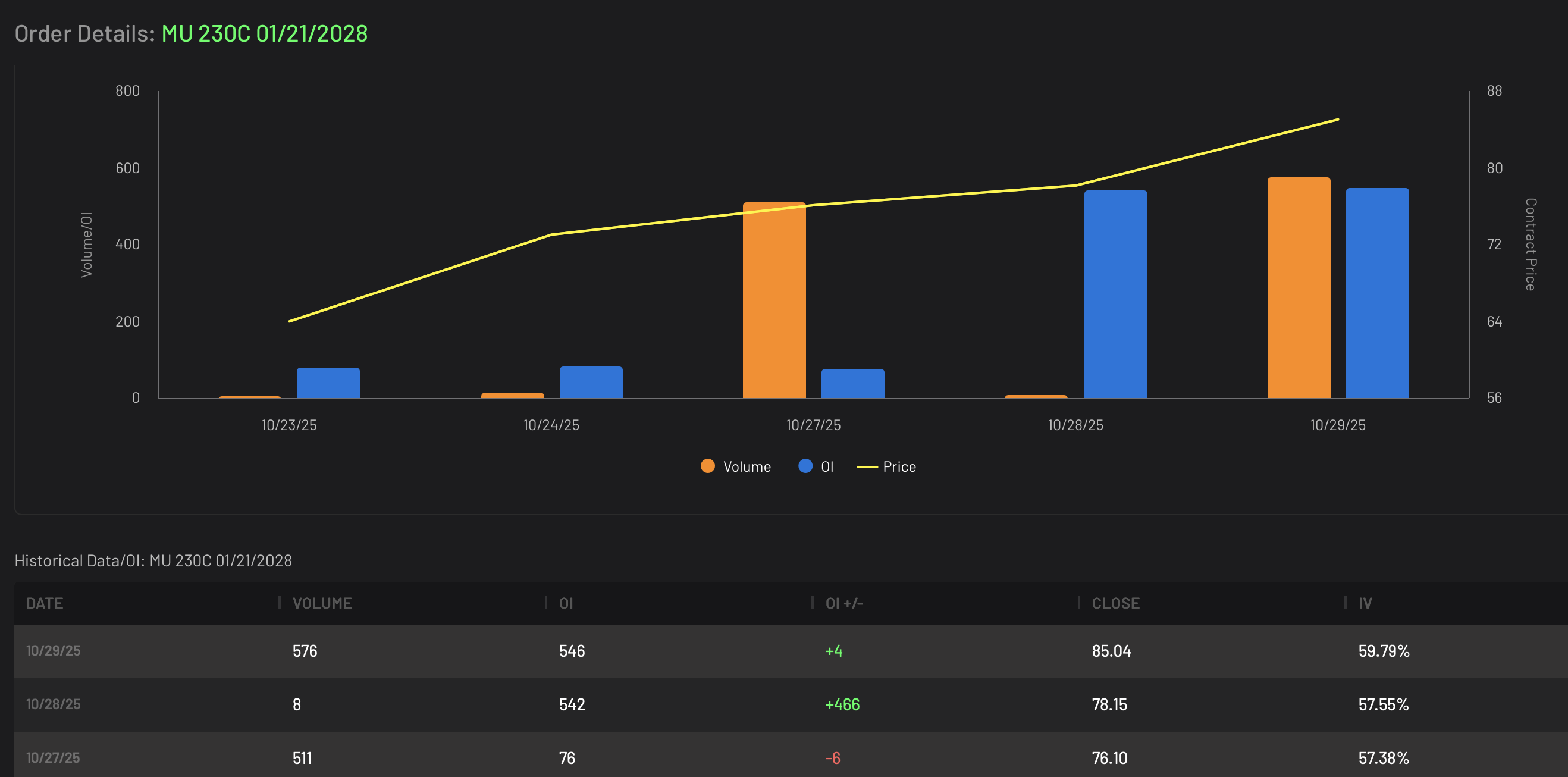
Task: Toggle the Volume series in the chart legend
Action: [735, 466]
